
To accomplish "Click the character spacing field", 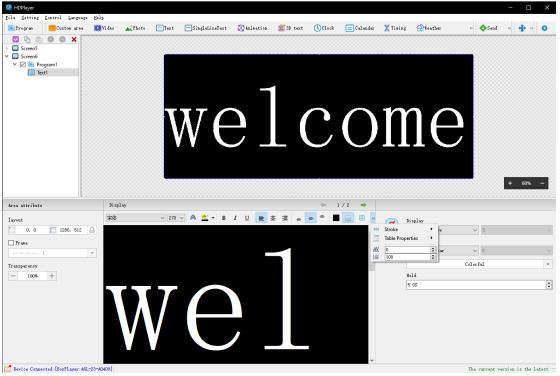I will click(408, 250).
